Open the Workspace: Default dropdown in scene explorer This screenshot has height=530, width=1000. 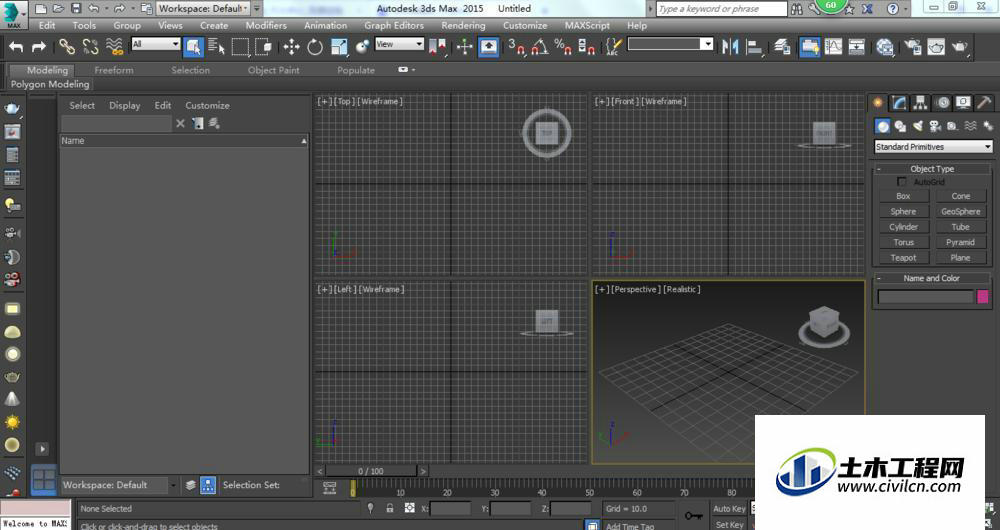click(x=119, y=485)
